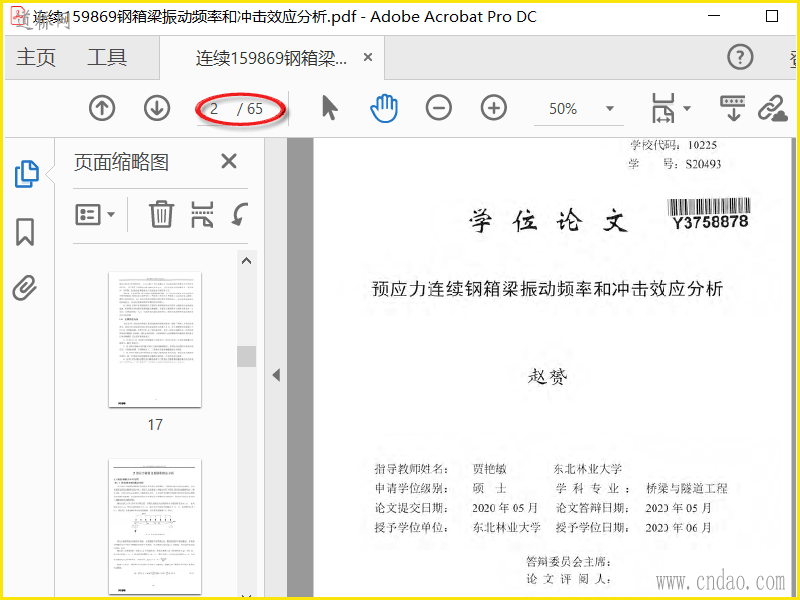Image resolution: width=800 pixels, height=600 pixels.
Task: Click the scrolling page mode icon
Action: coord(733,108)
